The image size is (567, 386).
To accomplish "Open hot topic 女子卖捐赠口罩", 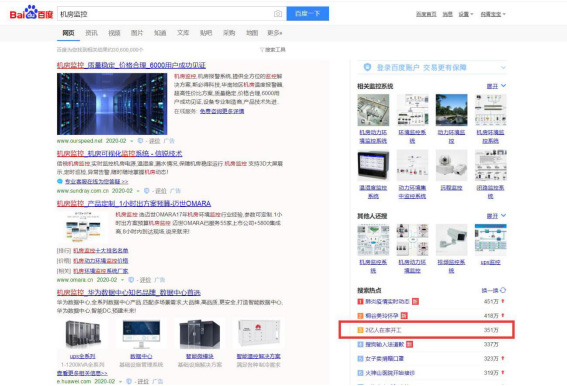I will pos(384,359).
